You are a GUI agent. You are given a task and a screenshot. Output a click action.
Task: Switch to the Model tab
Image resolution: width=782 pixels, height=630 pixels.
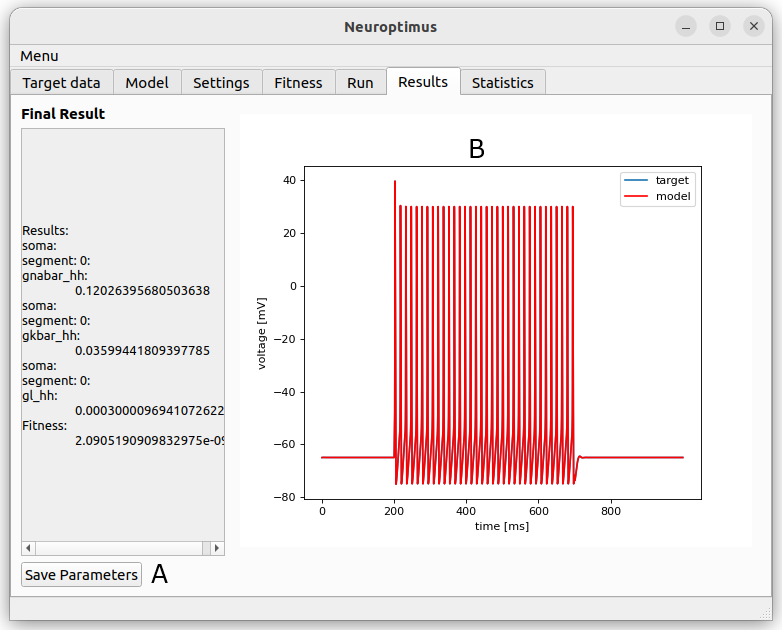coord(147,82)
